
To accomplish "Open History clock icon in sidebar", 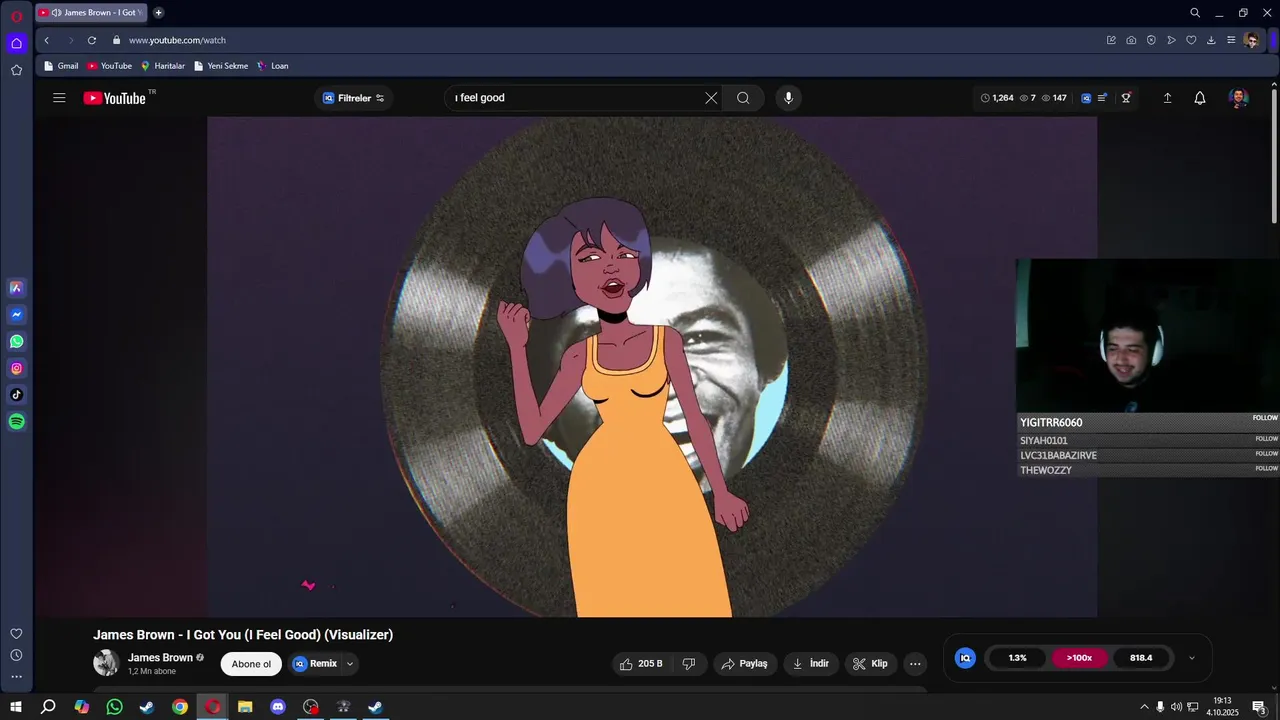I will pos(16,655).
